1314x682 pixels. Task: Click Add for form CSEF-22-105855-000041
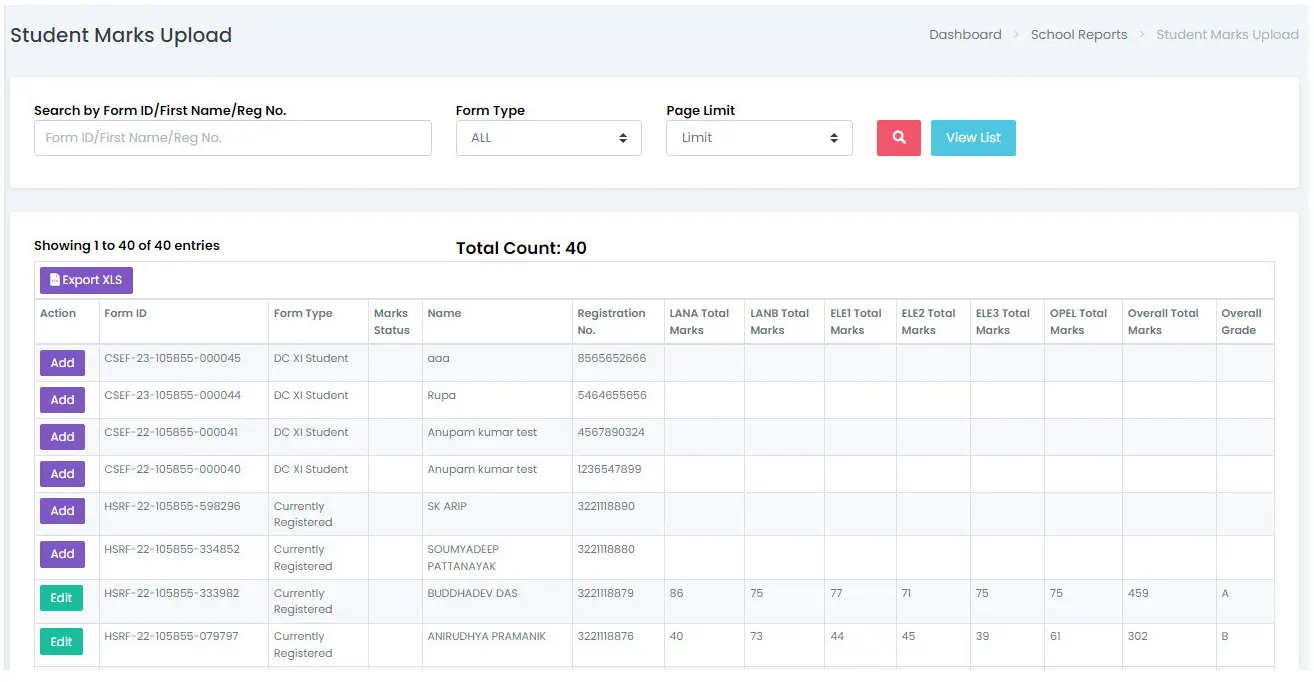(x=62, y=437)
